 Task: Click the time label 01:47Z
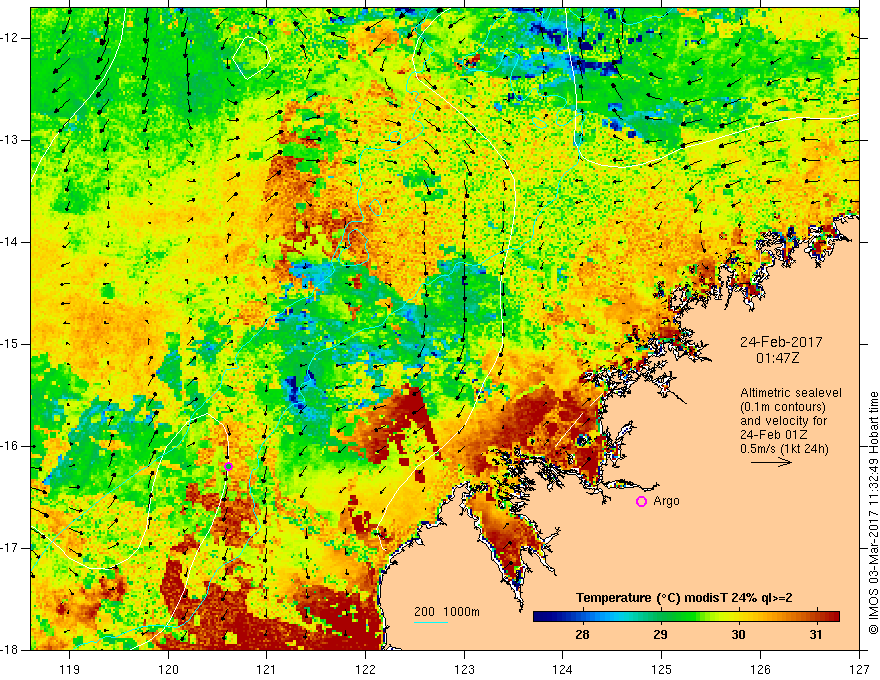[x=777, y=358]
